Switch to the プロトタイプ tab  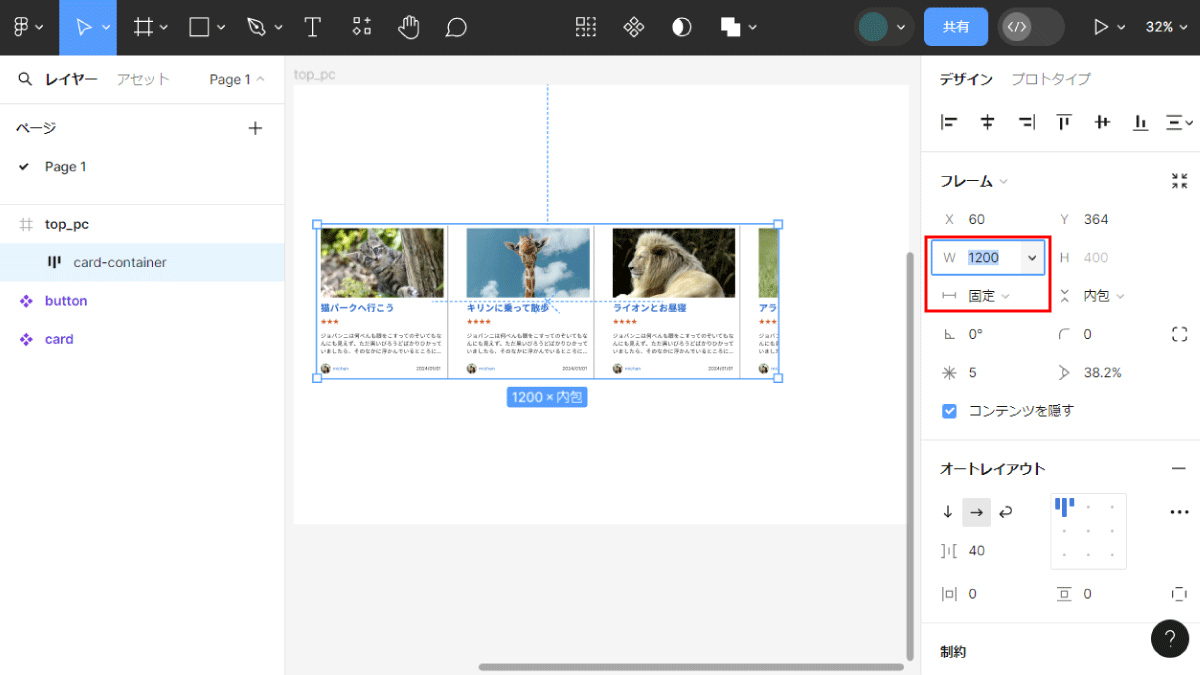coord(1050,79)
